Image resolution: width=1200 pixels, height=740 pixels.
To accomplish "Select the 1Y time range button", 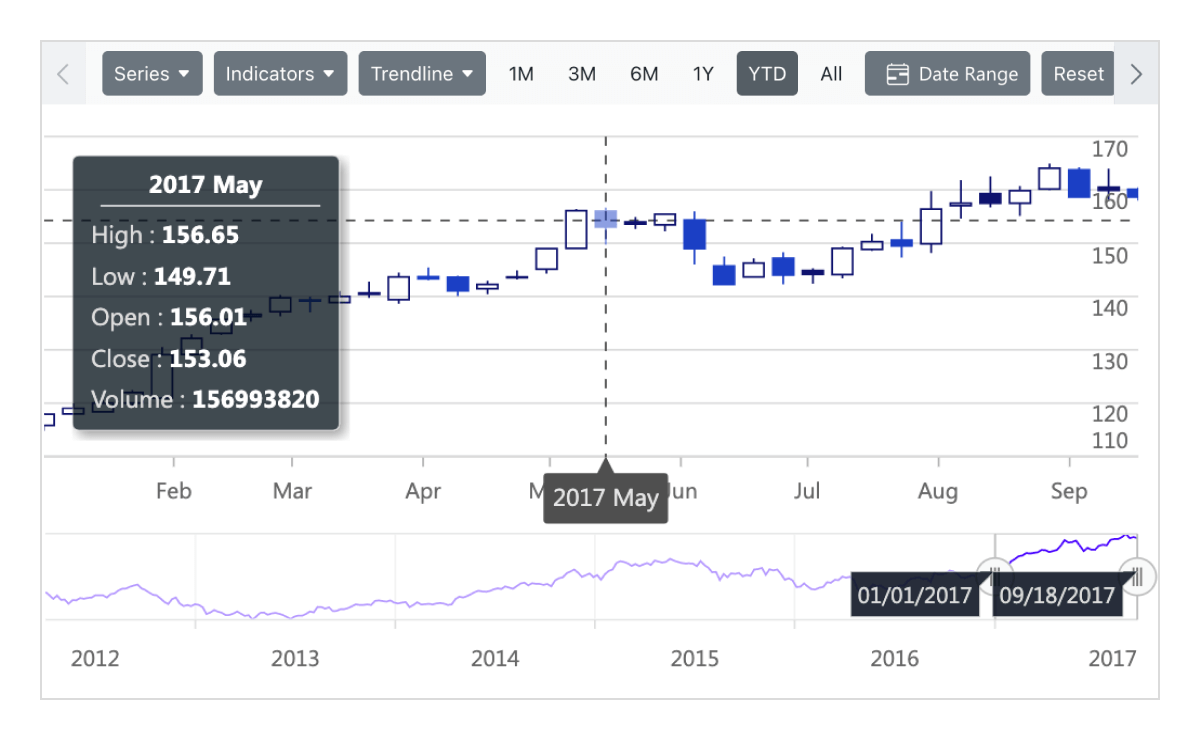I will [x=703, y=73].
